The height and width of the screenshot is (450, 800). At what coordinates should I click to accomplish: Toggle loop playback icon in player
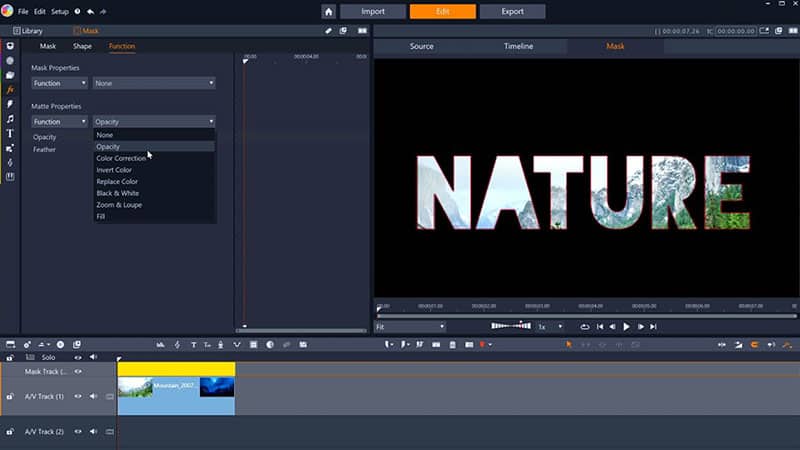click(x=585, y=326)
